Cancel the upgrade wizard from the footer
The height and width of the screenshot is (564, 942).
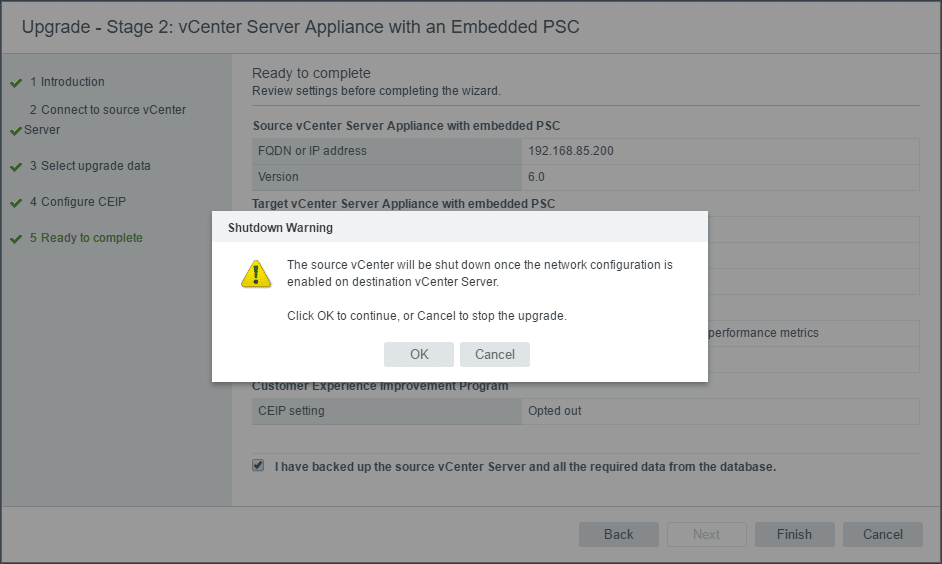coord(882,534)
